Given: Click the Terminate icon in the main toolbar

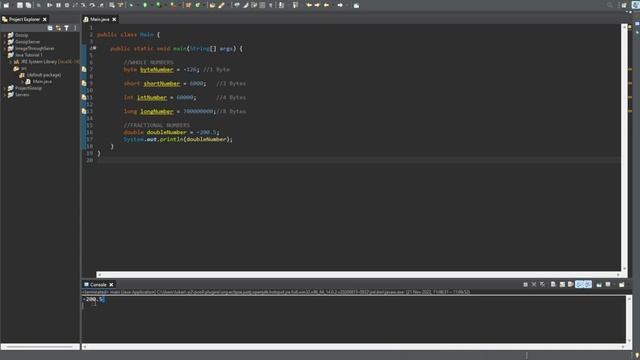Looking at the screenshot, I should tap(67, 5).
